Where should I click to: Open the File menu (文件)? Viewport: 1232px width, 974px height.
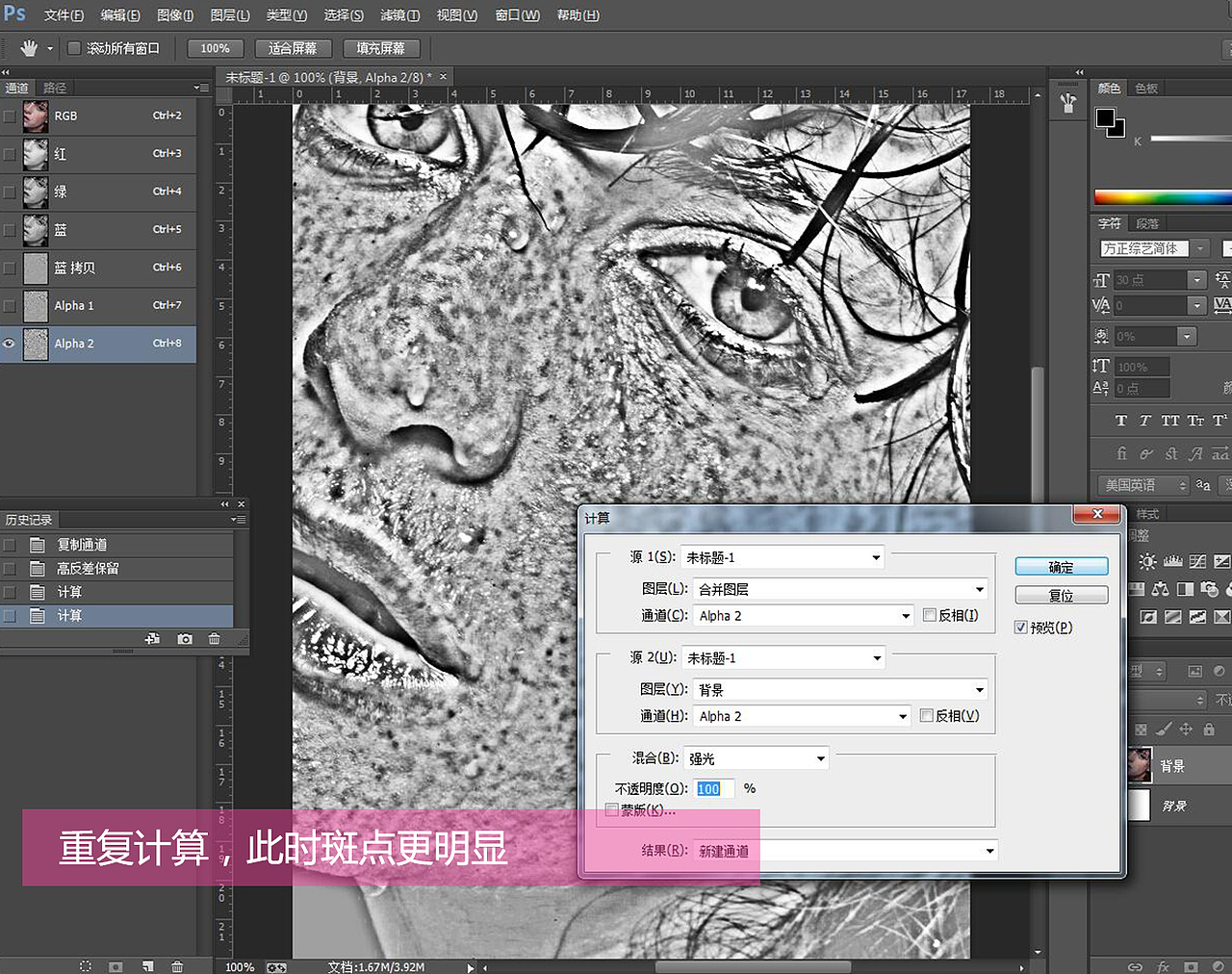tap(64, 15)
